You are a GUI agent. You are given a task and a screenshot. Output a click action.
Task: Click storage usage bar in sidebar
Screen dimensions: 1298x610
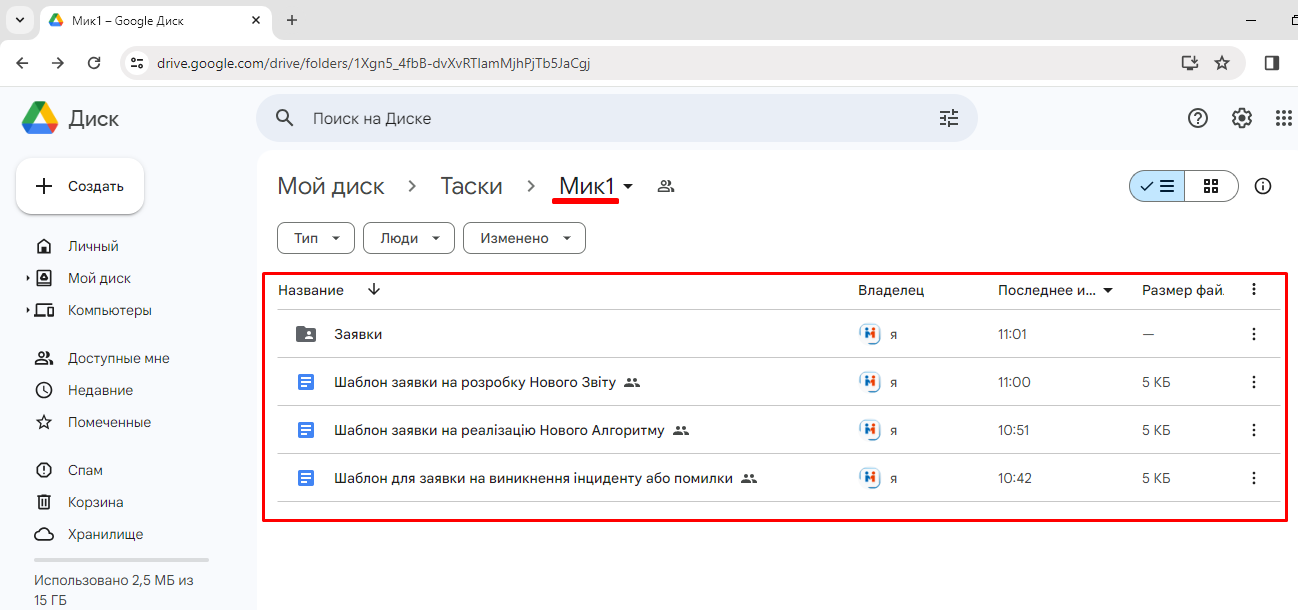pyautogui.click(x=121, y=560)
